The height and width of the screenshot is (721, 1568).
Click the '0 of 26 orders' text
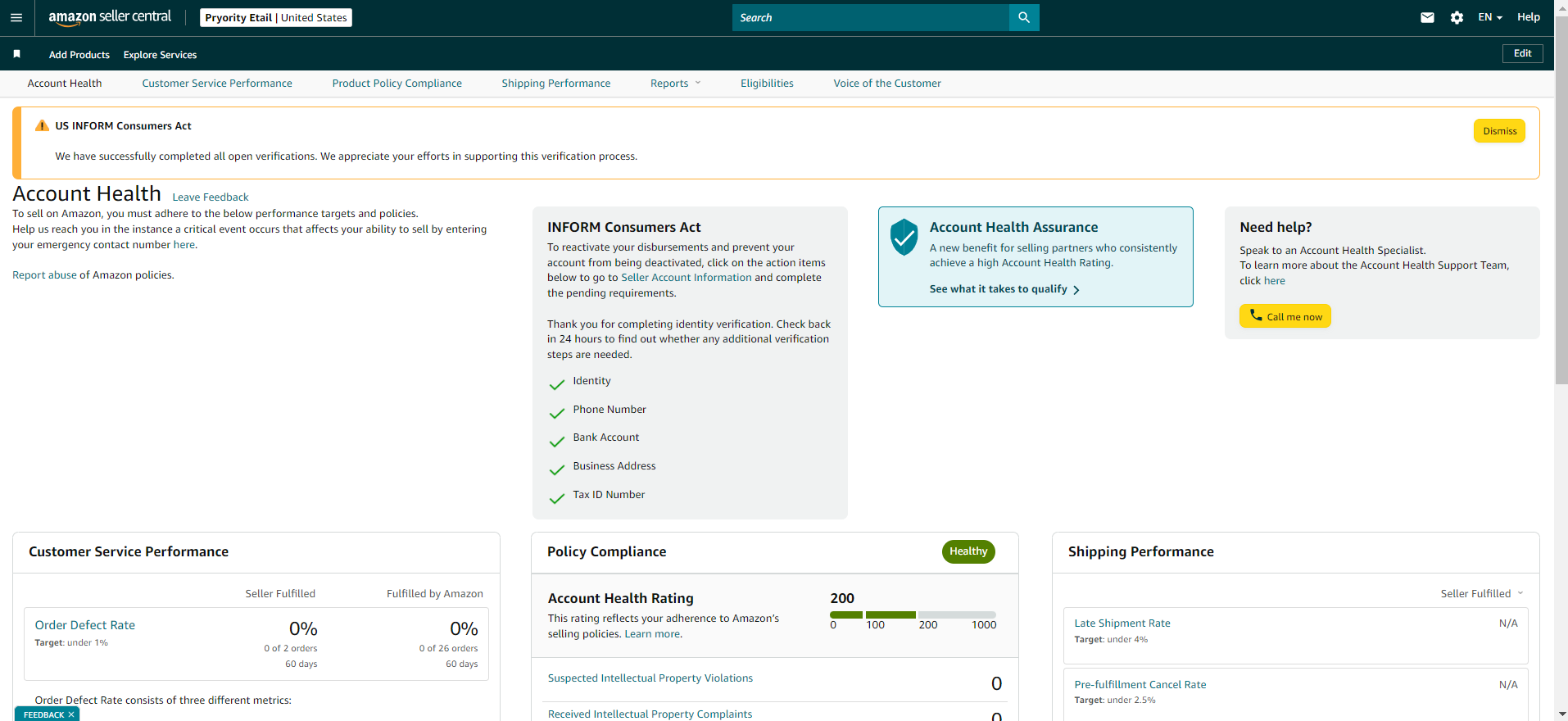coord(448,649)
